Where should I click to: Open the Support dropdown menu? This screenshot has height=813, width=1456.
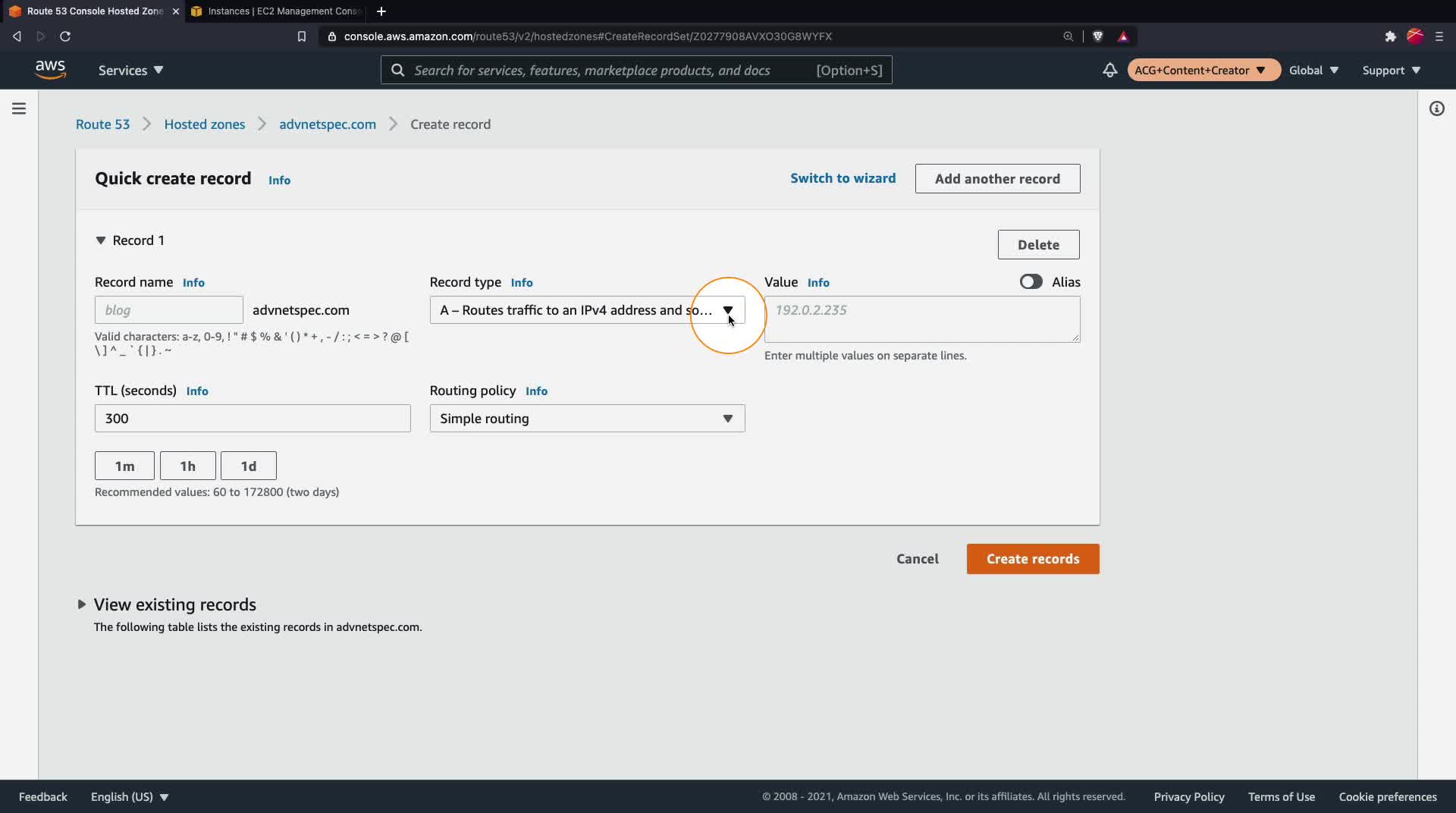pos(1391,70)
